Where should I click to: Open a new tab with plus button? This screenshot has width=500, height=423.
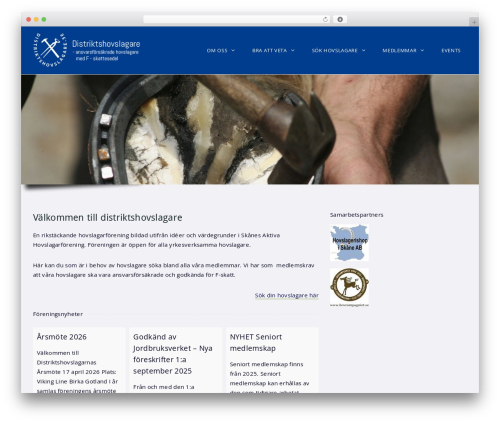[x=474, y=22]
